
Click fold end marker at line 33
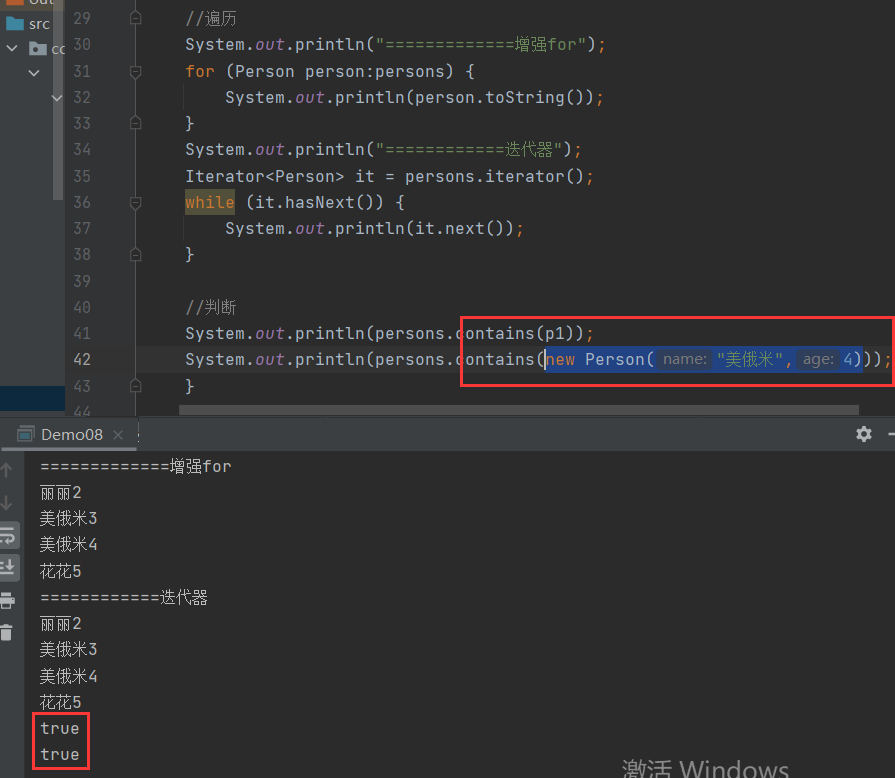pos(135,123)
